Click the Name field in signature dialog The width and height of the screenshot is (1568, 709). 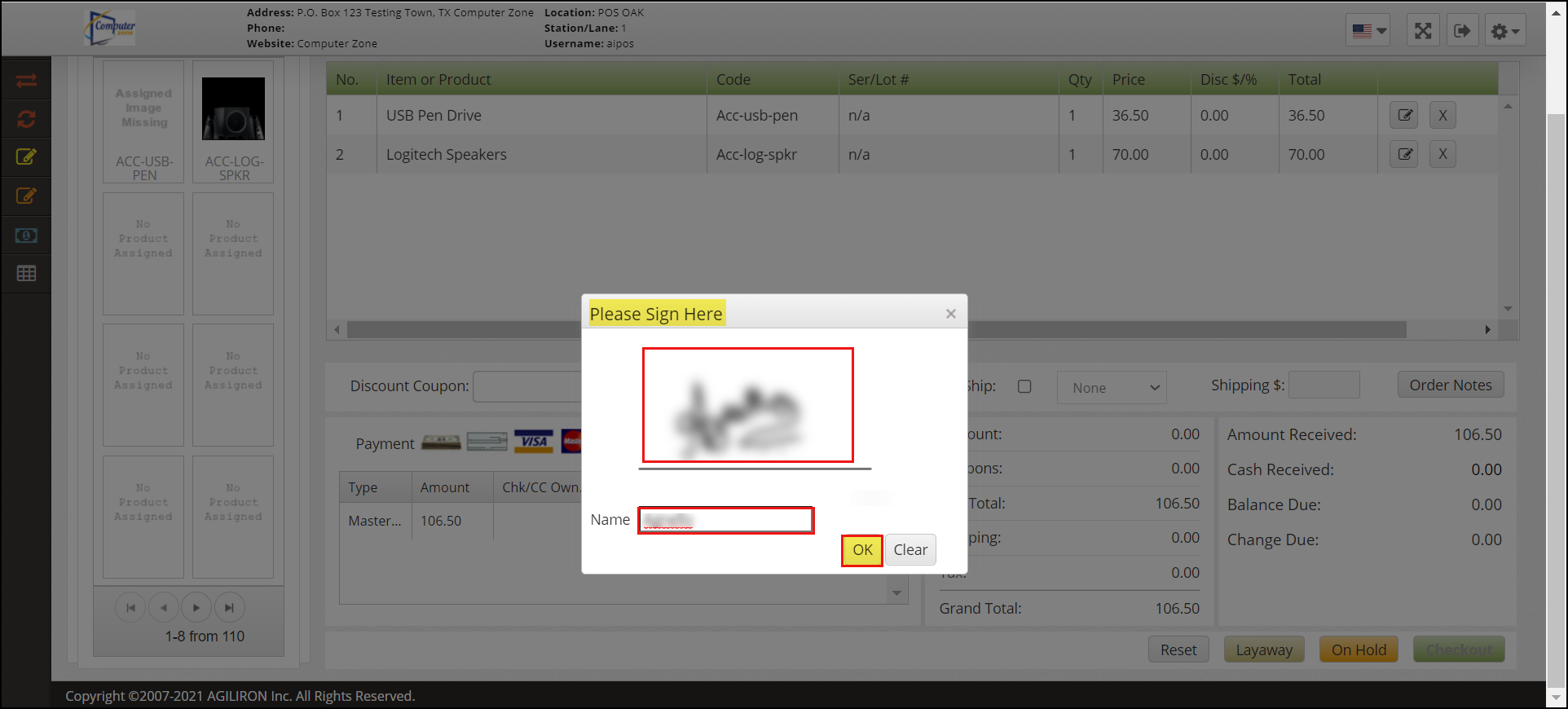[x=725, y=520]
